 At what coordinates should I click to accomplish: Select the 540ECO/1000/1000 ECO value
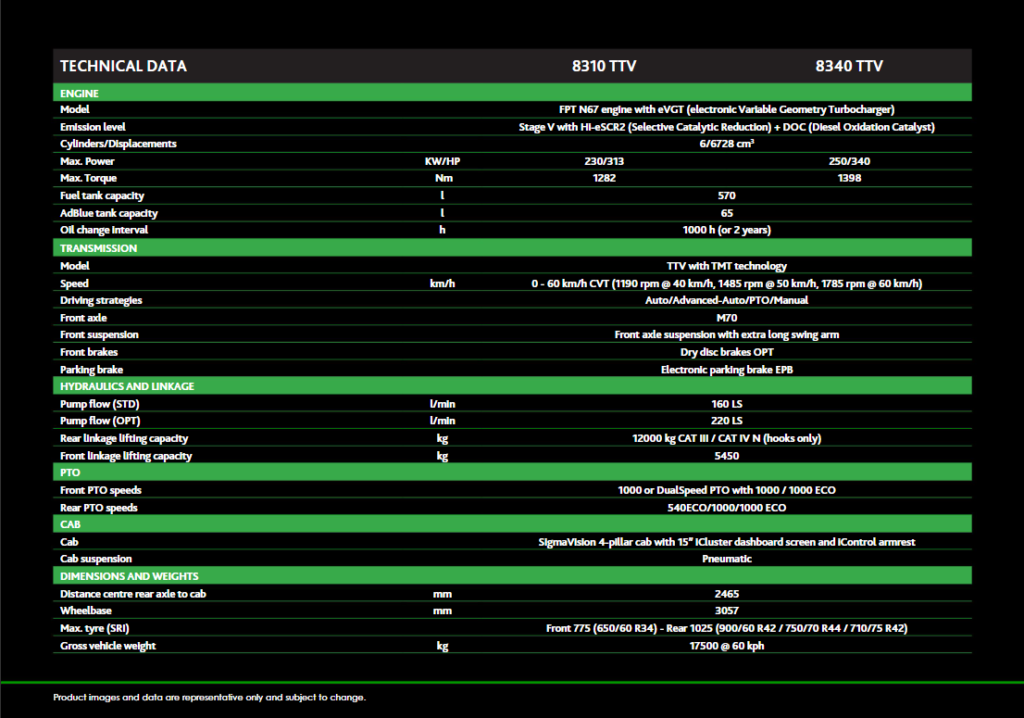click(x=727, y=508)
